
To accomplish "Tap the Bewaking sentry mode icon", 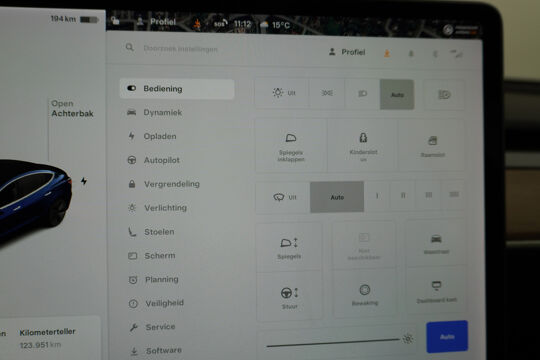I will coord(365,294).
